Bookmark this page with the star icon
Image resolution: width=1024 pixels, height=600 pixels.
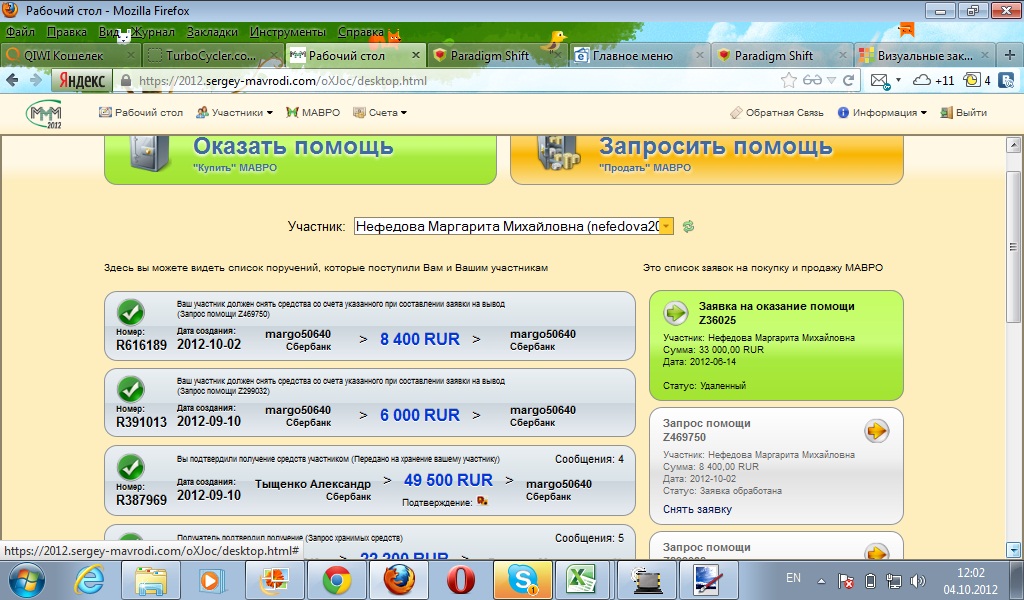tap(789, 80)
